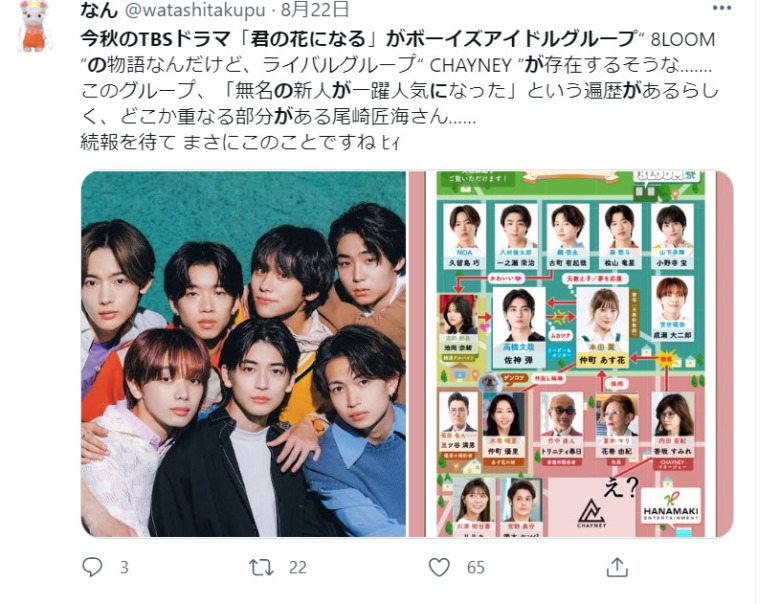Click the reply count number 3
This screenshot has height=604, width=780.
coord(124,568)
